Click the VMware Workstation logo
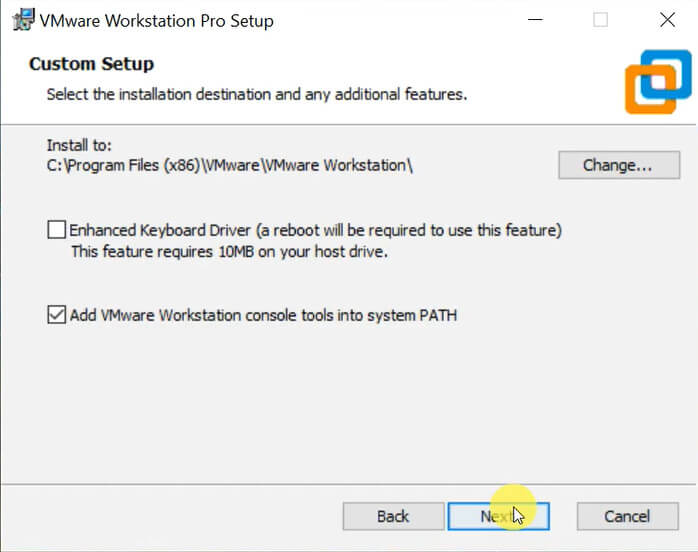This screenshot has height=552, width=698. tap(658, 81)
